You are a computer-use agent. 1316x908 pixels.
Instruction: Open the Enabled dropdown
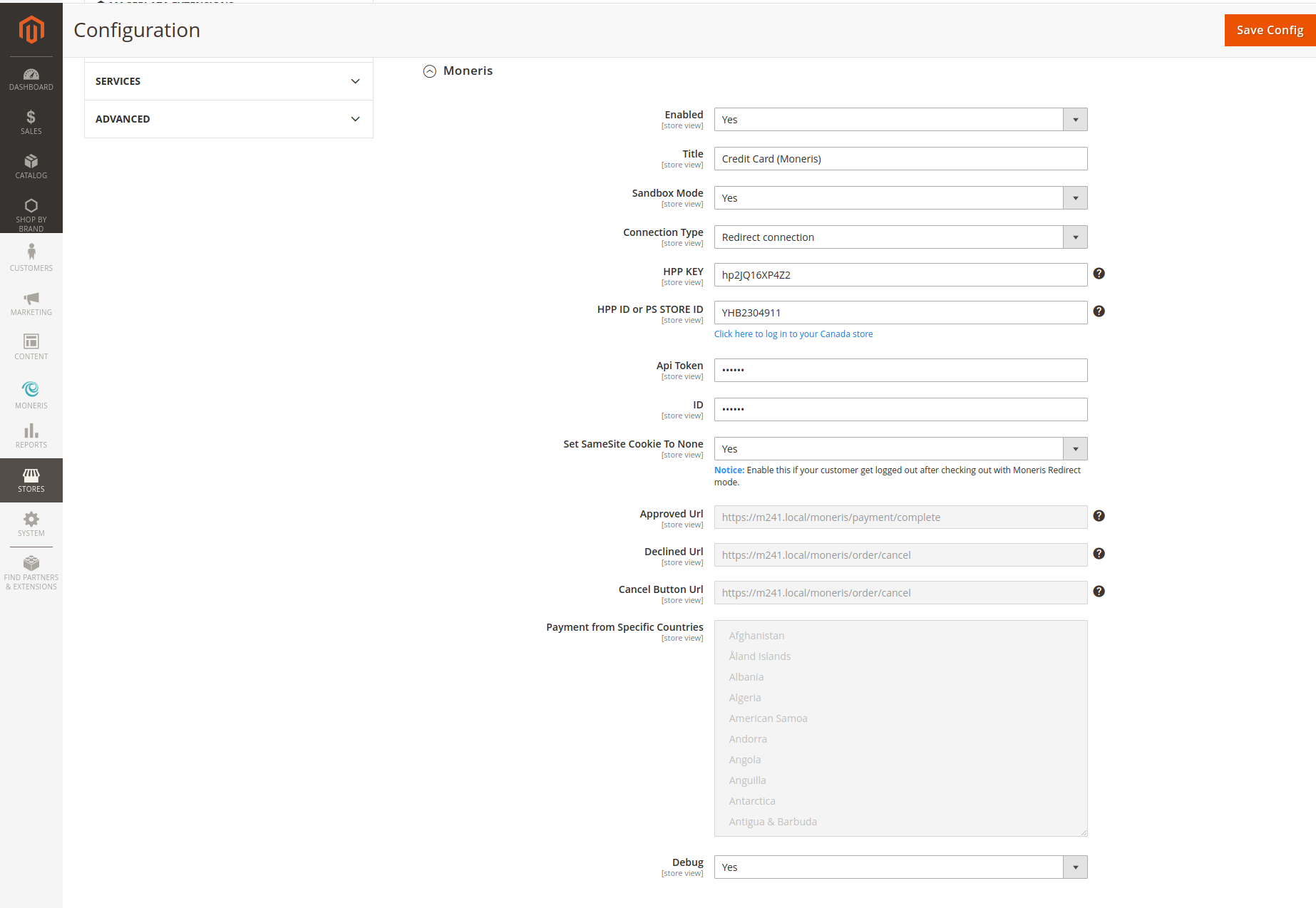[900, 120]
